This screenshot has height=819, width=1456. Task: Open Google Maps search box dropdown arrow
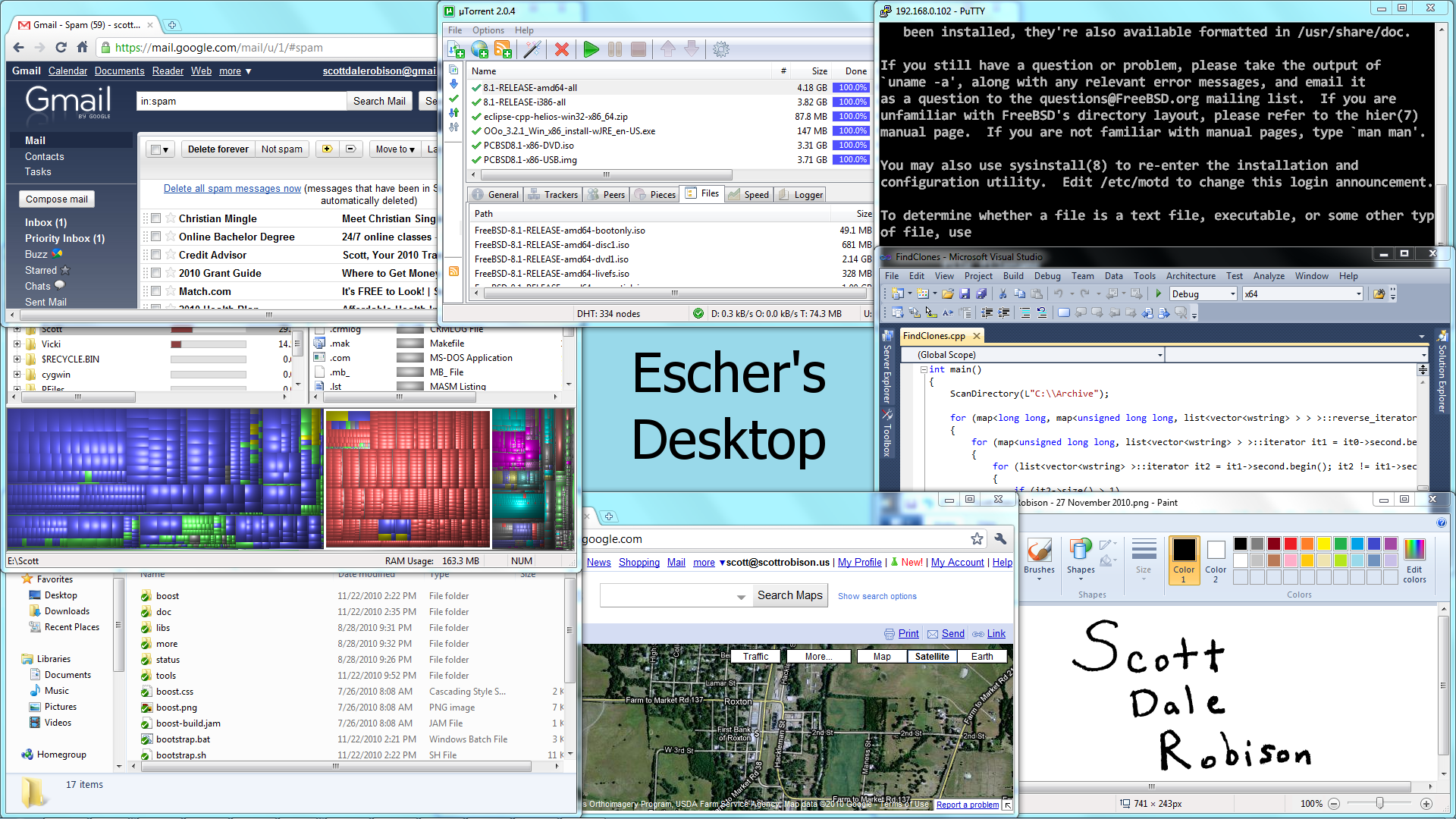[x=741, y=597]
